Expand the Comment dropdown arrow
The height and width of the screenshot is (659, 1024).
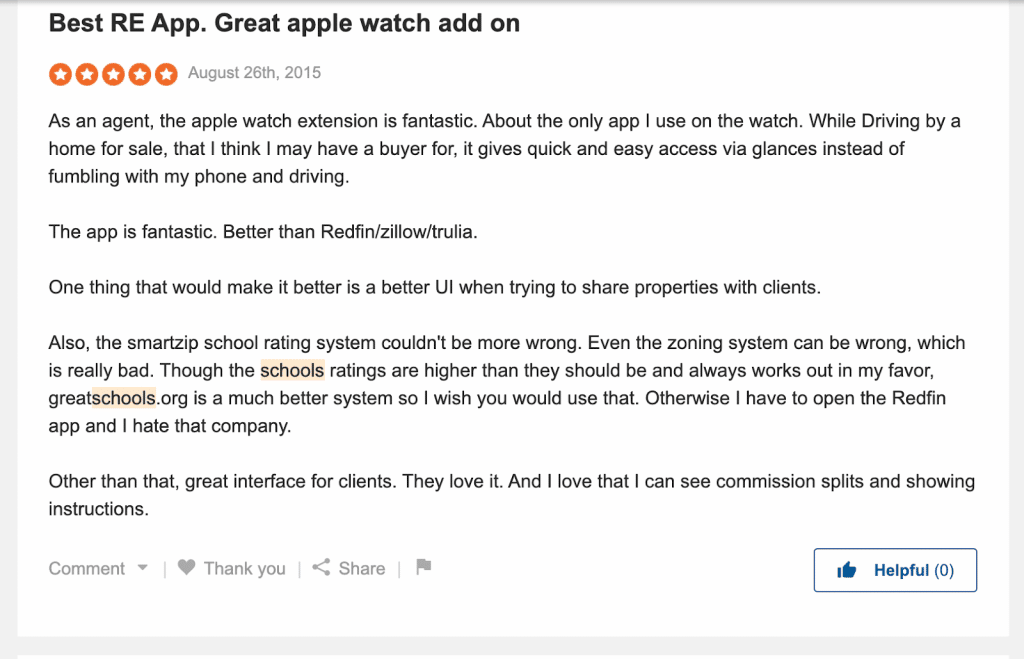(x=142, y=568)
